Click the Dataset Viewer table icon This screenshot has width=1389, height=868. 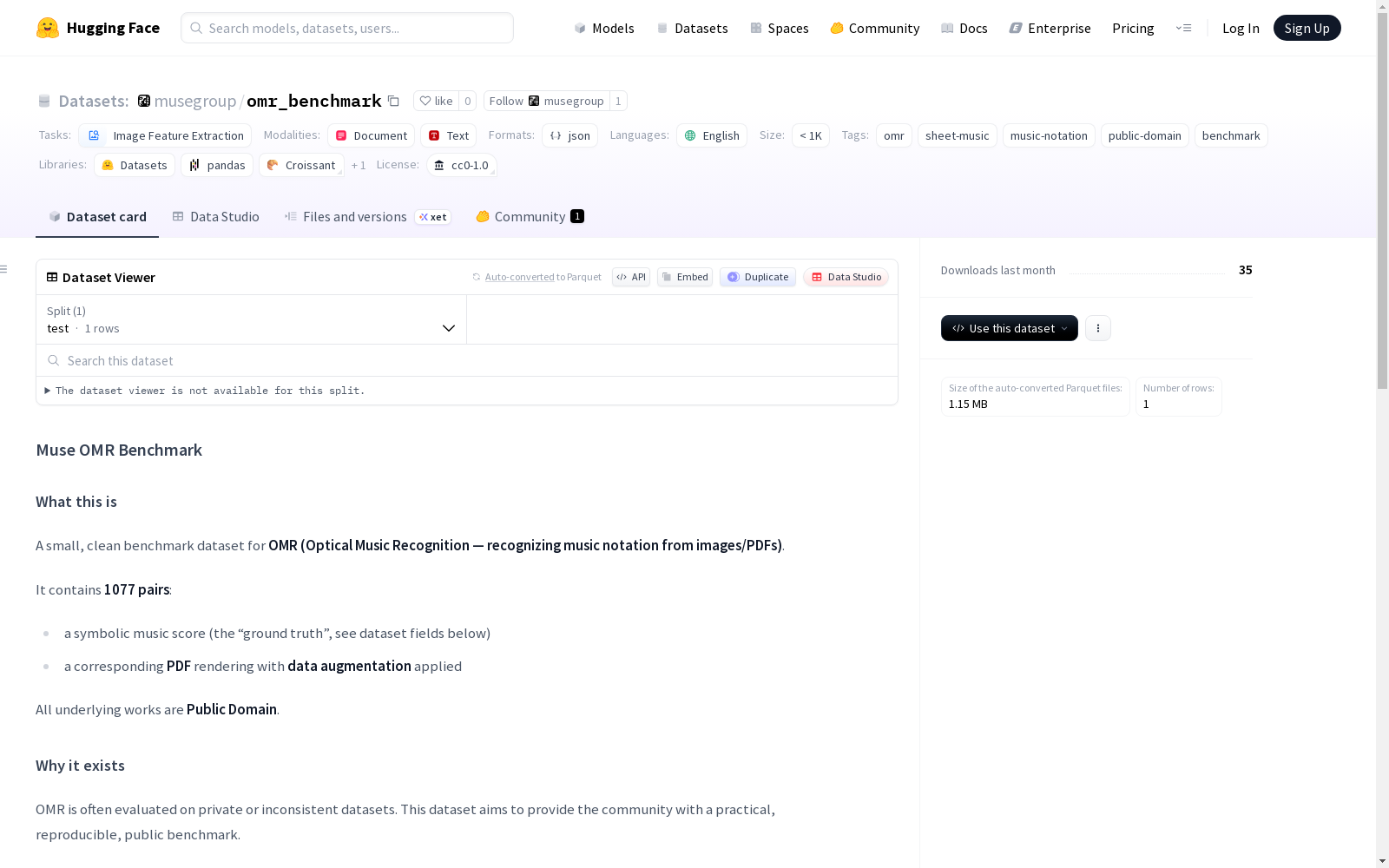point(52,277)
